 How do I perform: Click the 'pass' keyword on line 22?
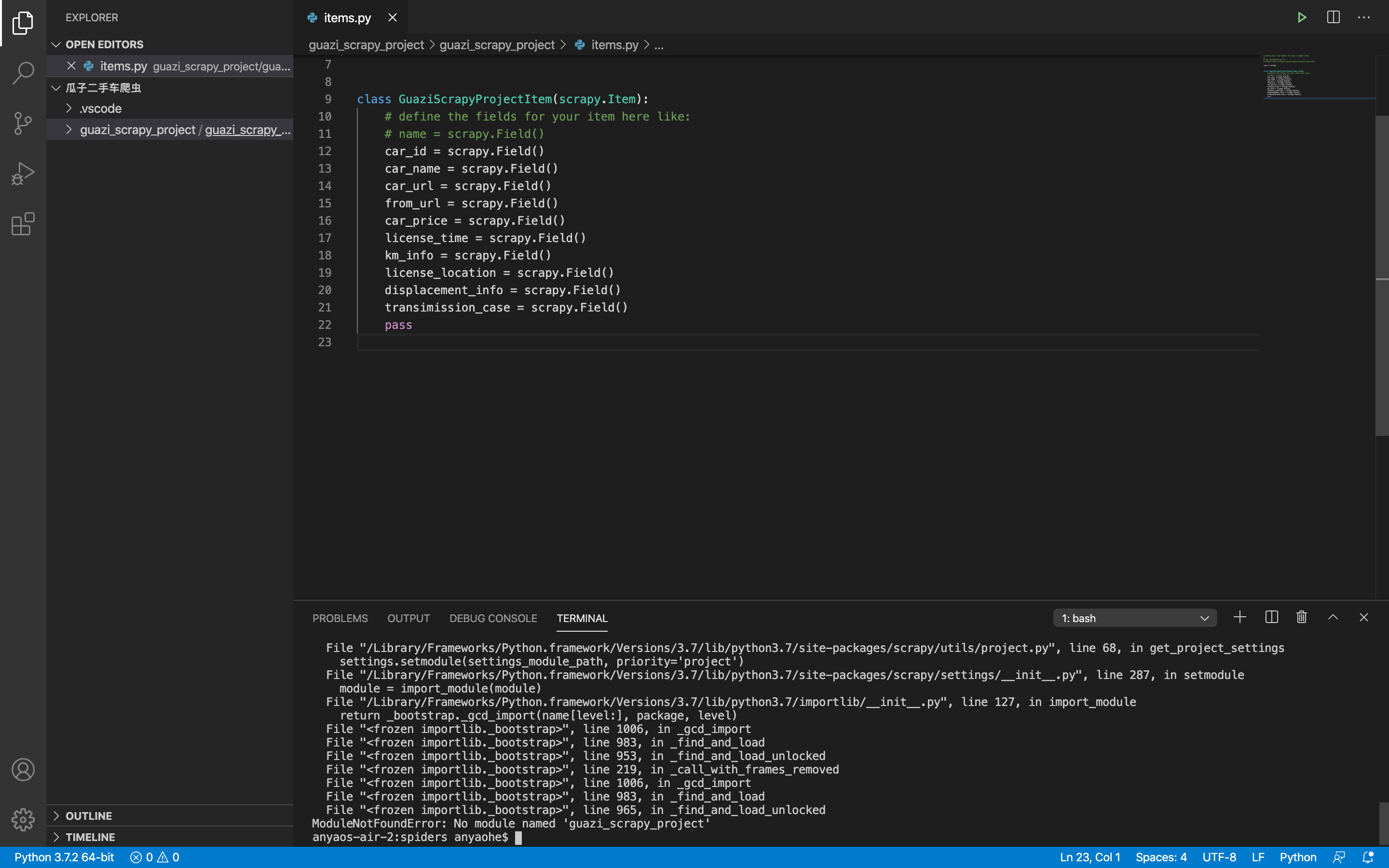tap(398, 325)
